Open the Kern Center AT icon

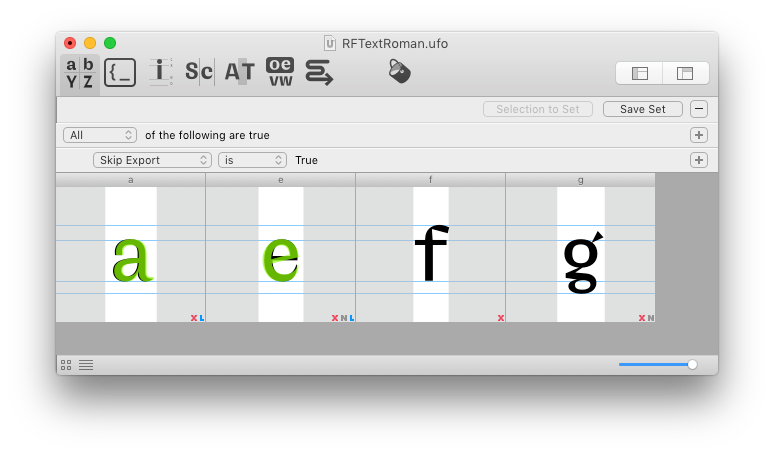pos(239,72)
